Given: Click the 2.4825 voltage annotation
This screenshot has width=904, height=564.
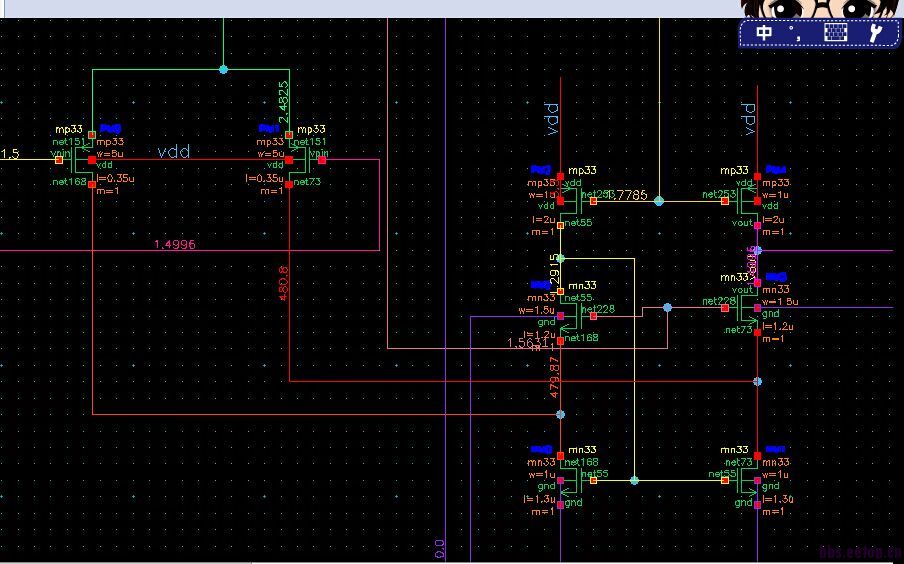Looking at the screenshot, I should point(283,101).
